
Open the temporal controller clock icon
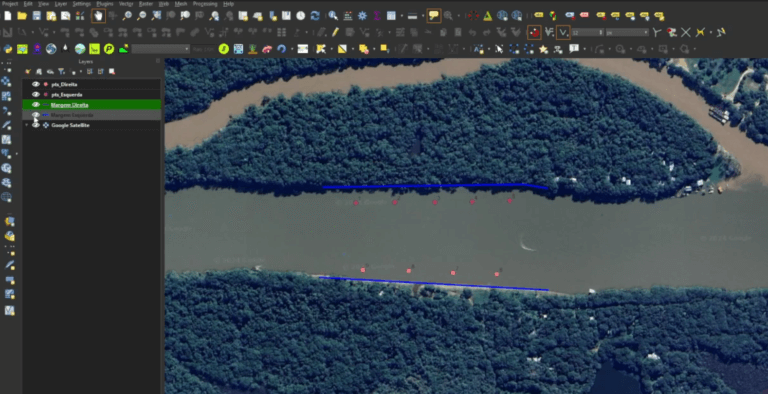click(301, 16)
